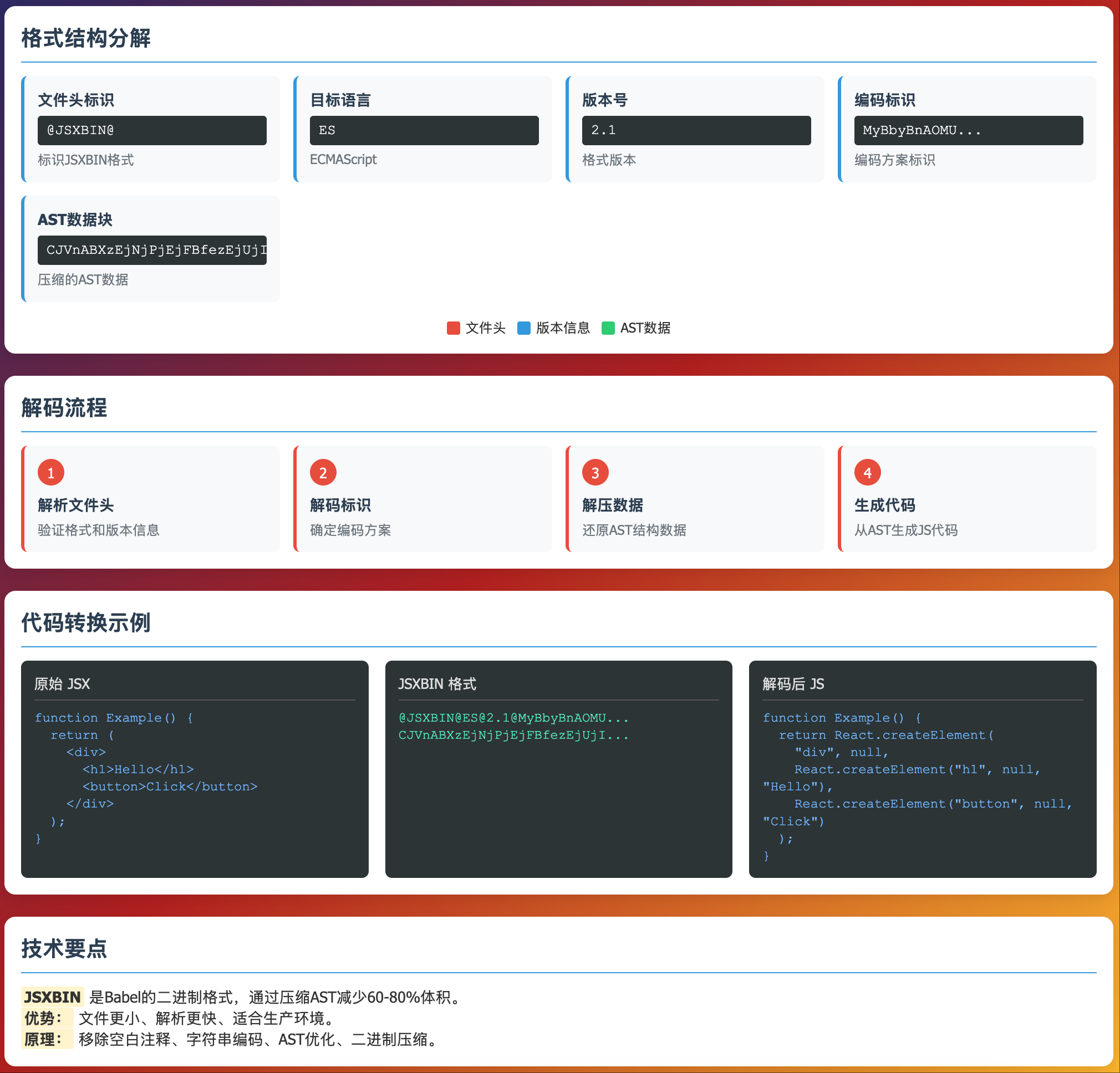1120x1073 pixels.
Task: Click the 解压数据 step card title
Action: [612, 505]
